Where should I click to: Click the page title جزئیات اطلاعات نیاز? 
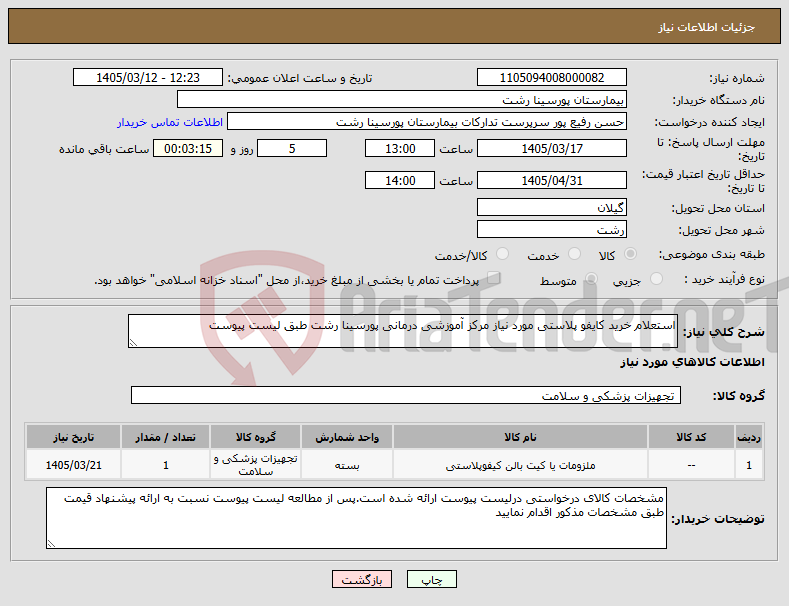tap(706, 27)
